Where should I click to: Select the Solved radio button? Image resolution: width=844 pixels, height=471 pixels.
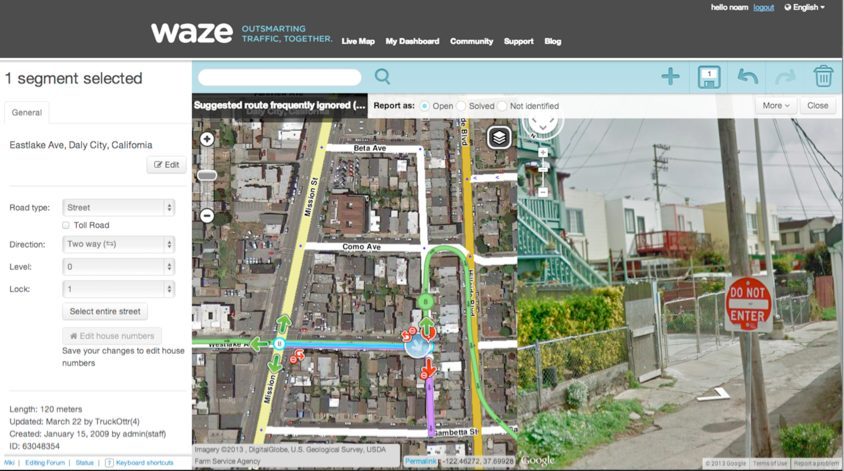462,106
